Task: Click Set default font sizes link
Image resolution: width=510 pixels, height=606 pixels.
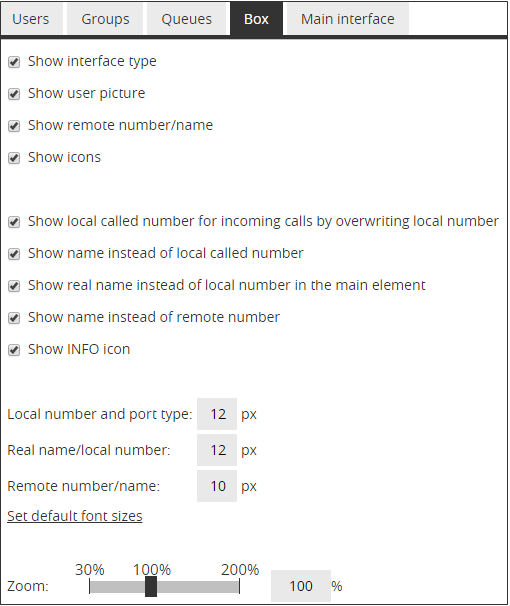Action: 75,516
